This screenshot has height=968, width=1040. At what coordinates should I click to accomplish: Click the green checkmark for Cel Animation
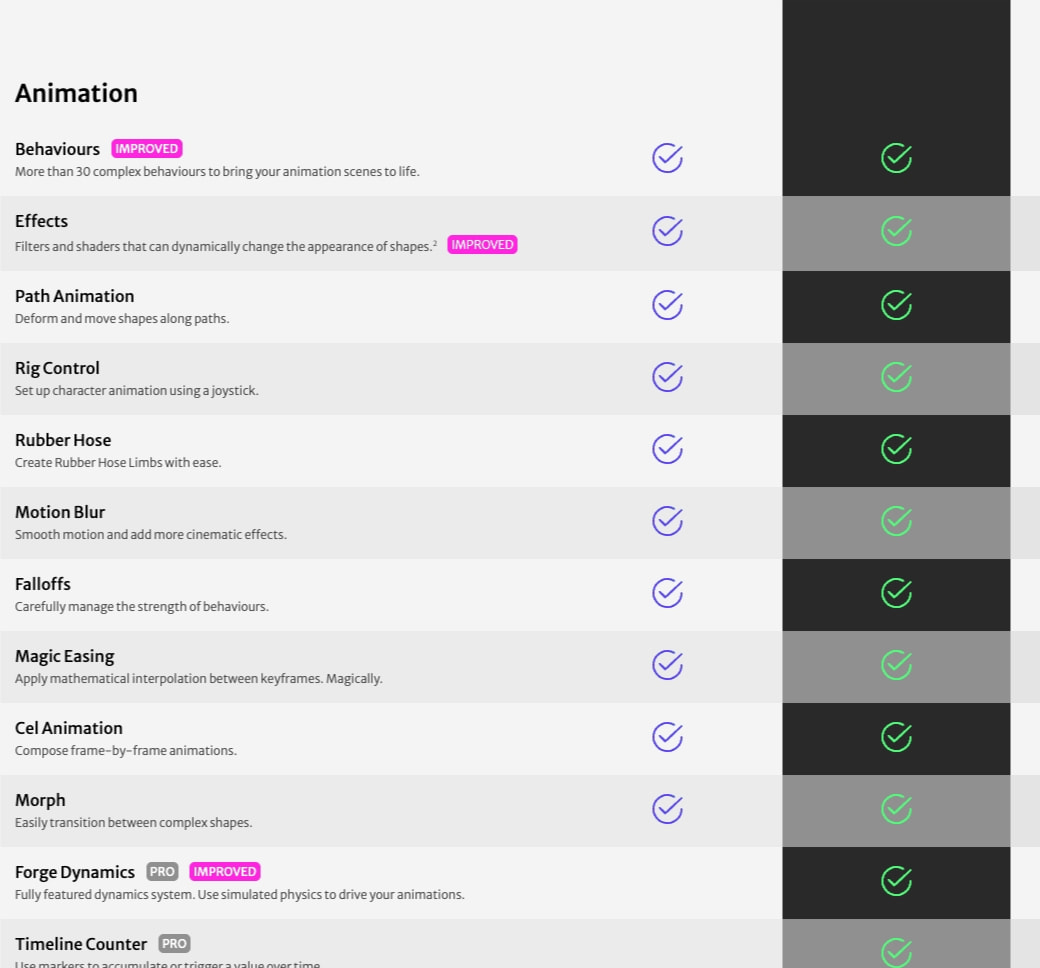point(896,737)
